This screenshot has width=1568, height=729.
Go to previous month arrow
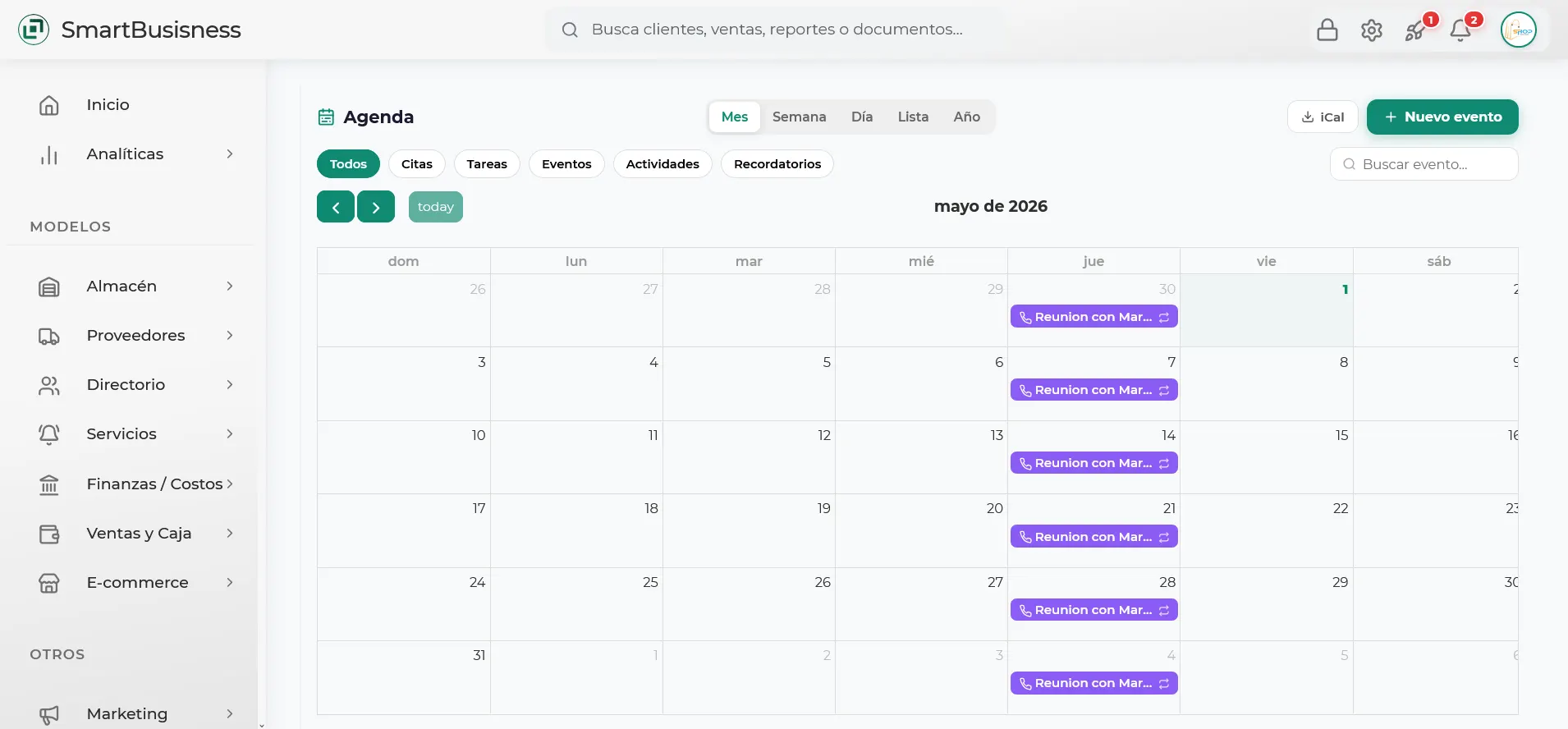[336, 207]
